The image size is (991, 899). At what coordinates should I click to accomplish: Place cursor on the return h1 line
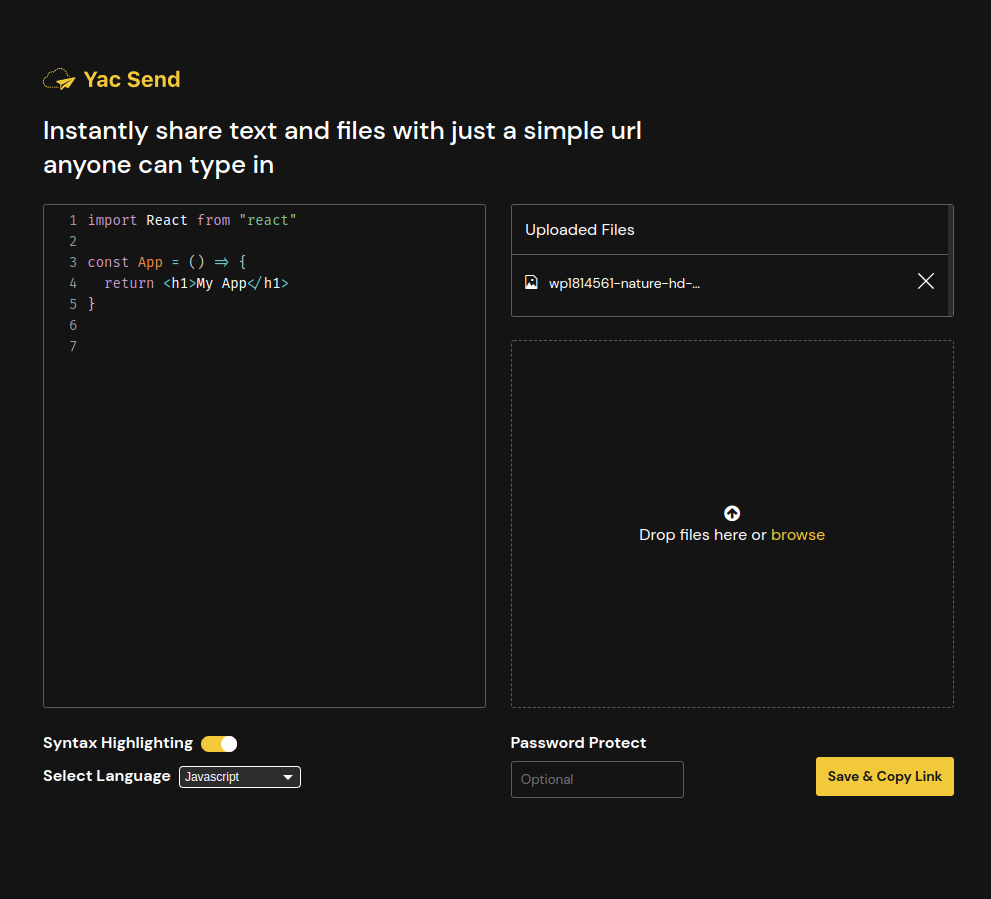pyautogui.click(x=196, y=283)
